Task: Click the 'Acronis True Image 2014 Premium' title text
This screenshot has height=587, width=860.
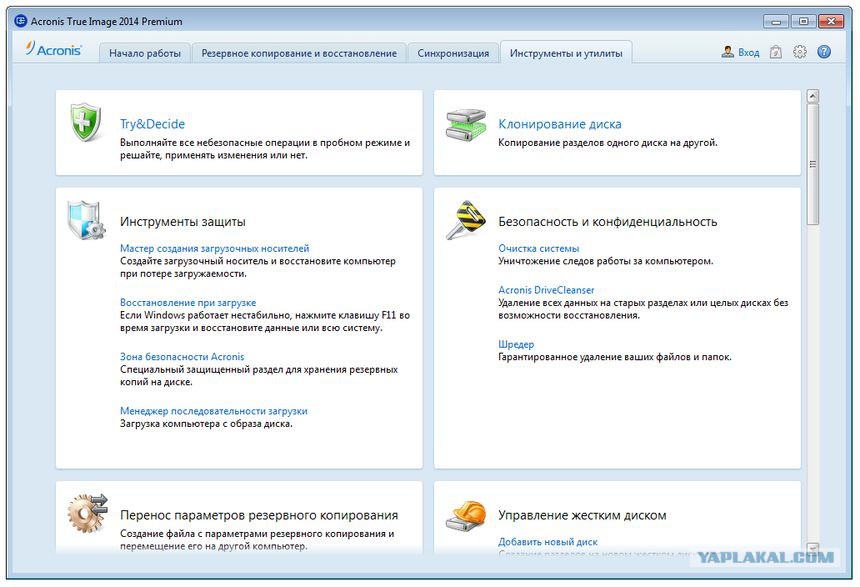Action: point(106,21)
